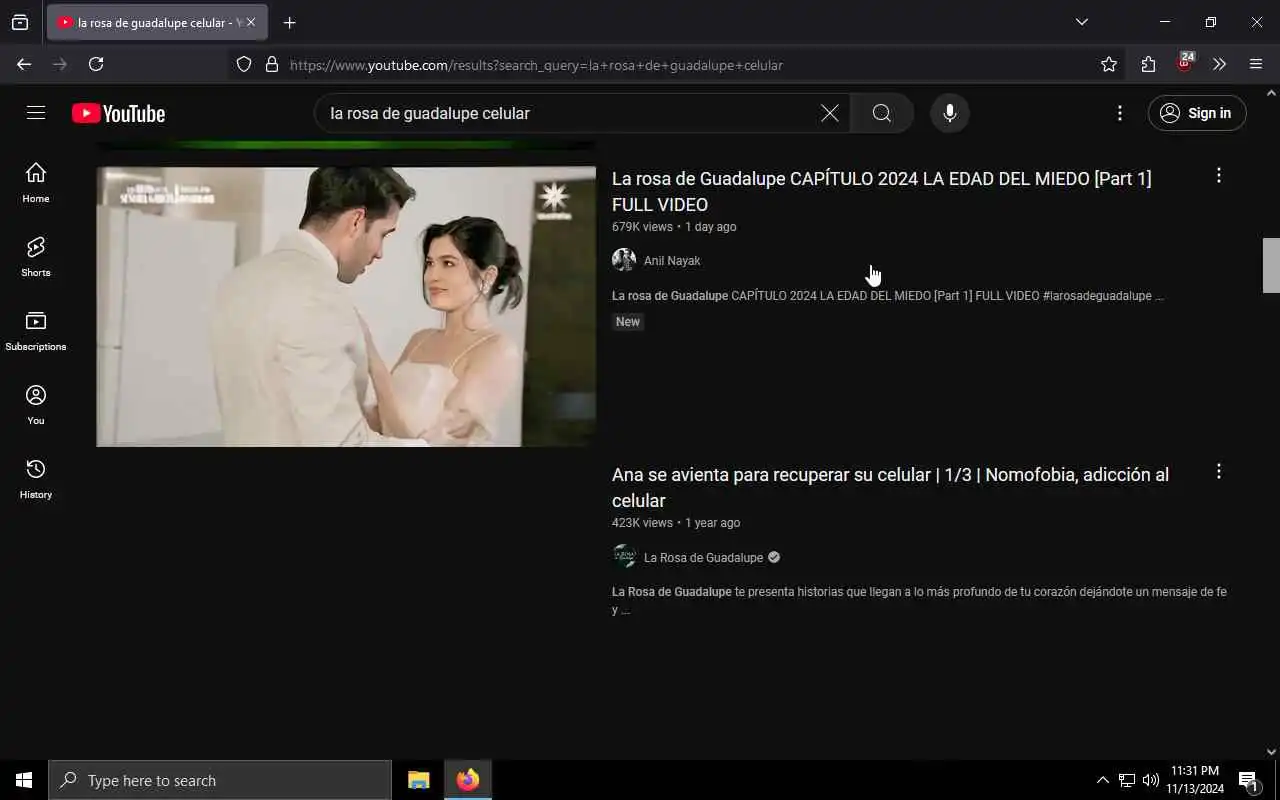Click the 679K views text
The width and height of the screenshot is (1280, 800).
pyautogui.click(x=642, y=227)
